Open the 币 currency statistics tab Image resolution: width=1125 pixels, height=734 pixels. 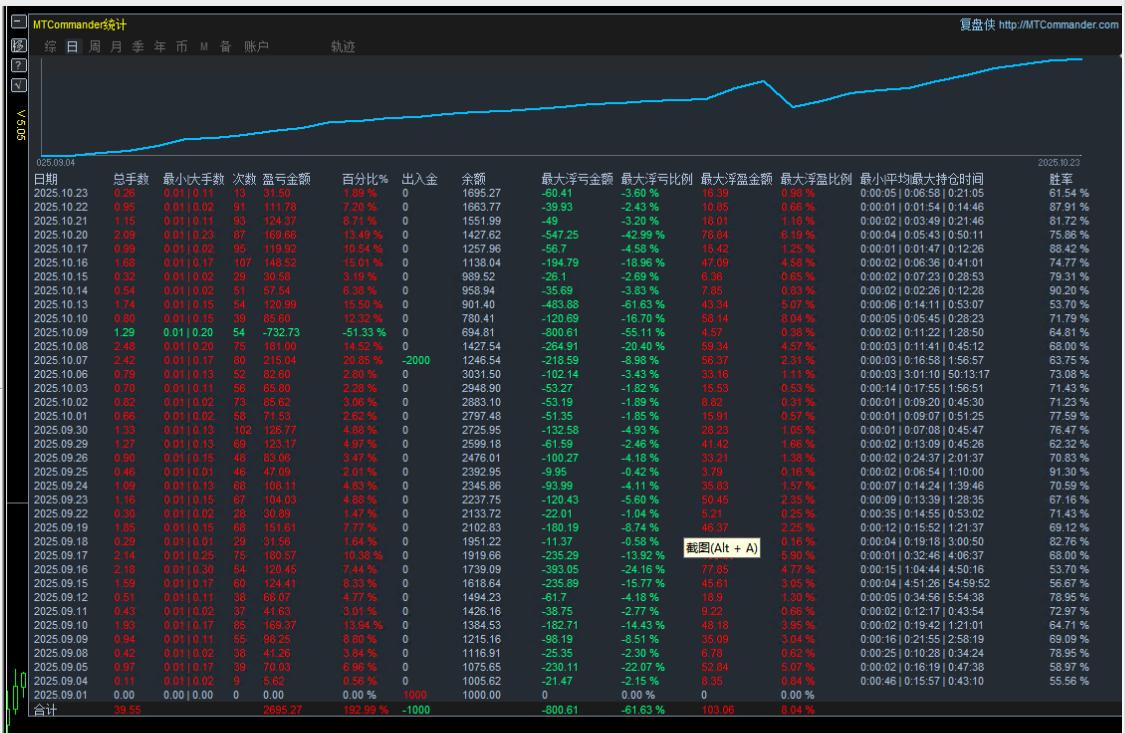pos(182,47)
